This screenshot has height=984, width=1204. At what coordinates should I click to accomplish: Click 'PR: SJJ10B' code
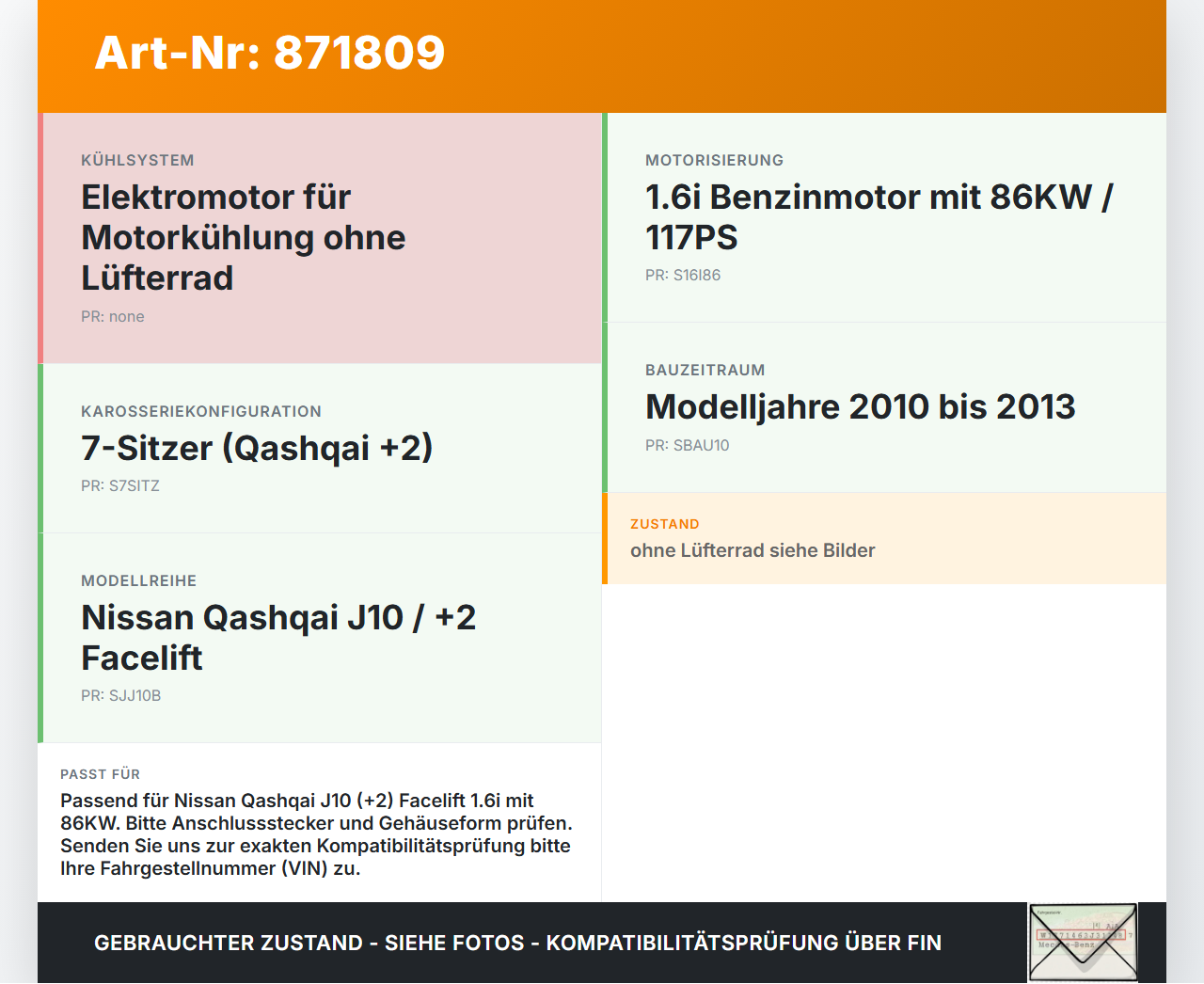pyautogui.click(x=121, y=696)
